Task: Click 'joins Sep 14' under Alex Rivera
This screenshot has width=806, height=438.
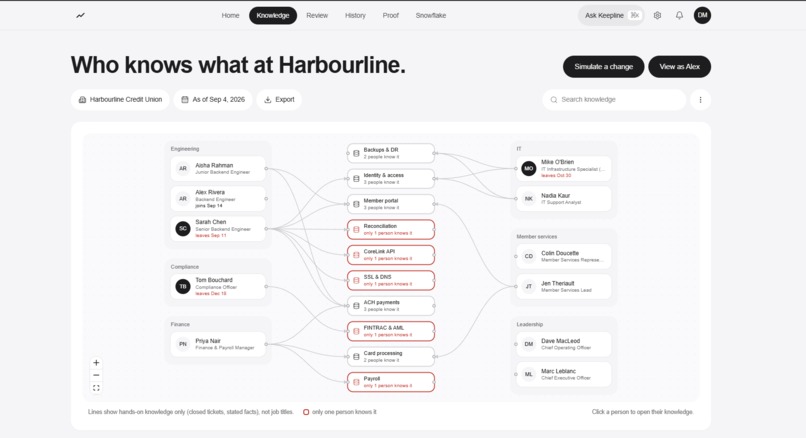Action: coord(209,206)
